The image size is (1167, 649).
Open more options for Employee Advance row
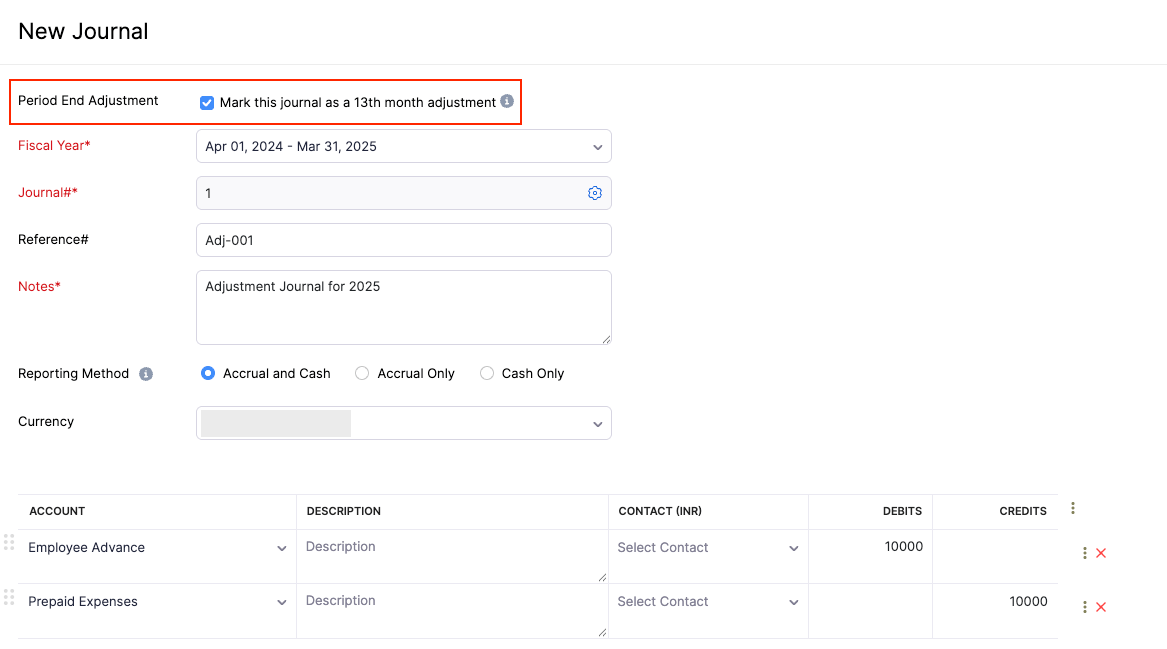tap(1085, 553)
